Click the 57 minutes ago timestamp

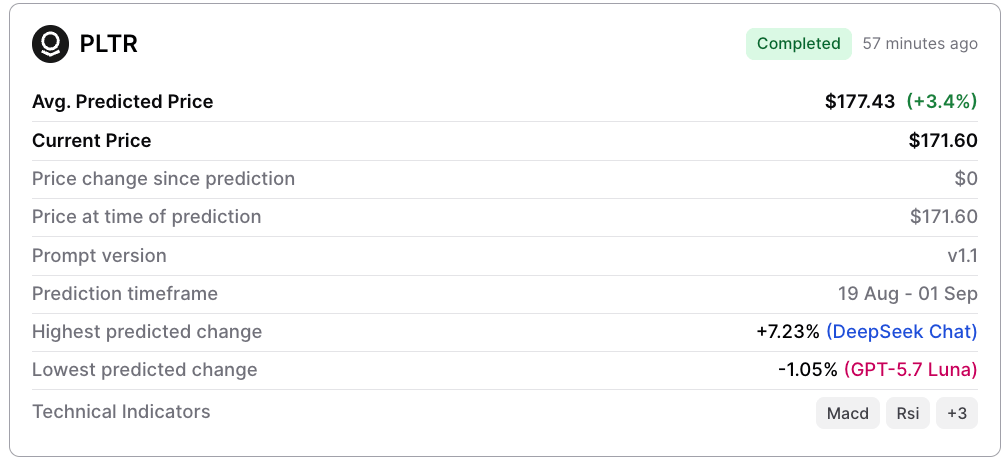[x=920, y=44]
